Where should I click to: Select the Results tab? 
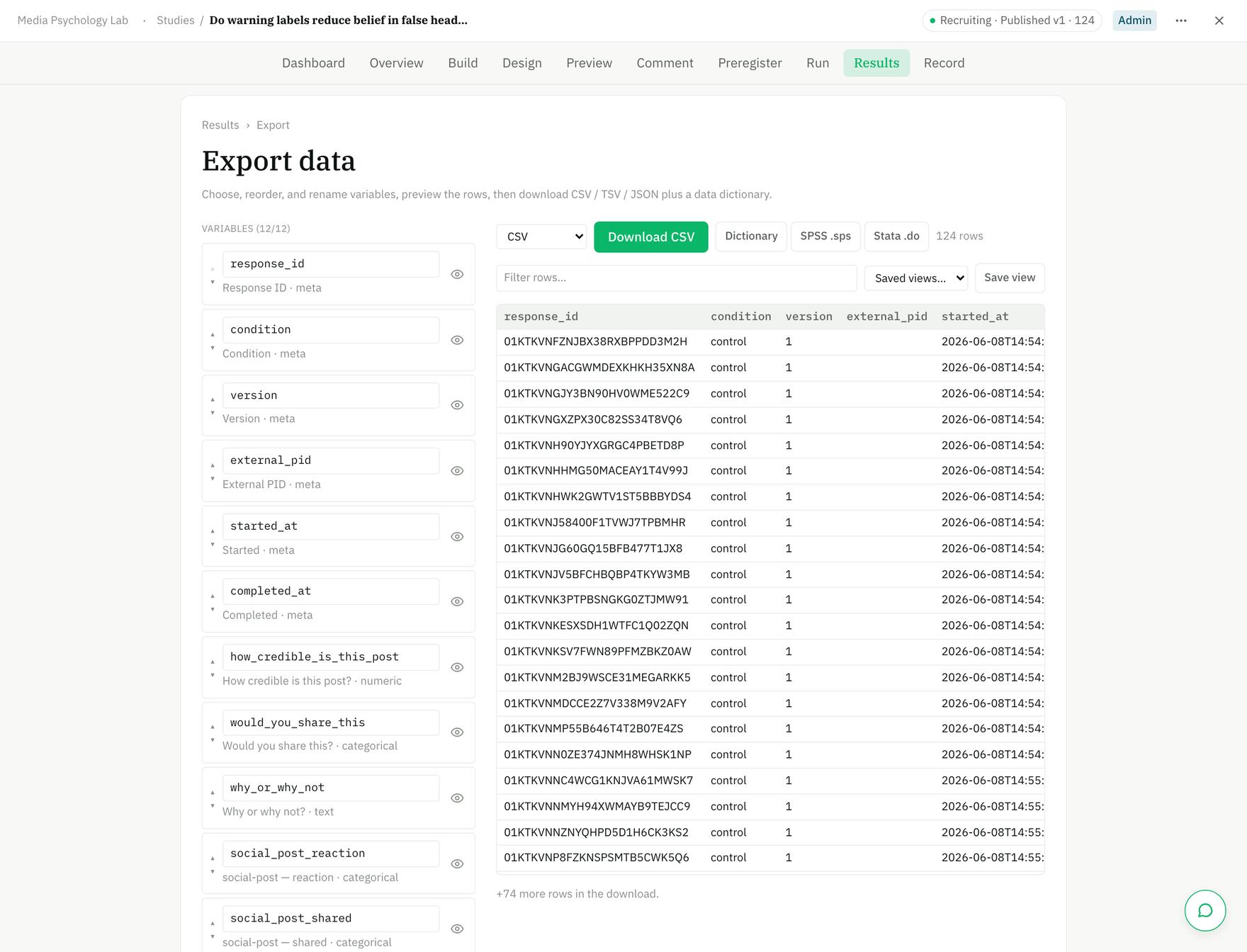coord(876,63)
